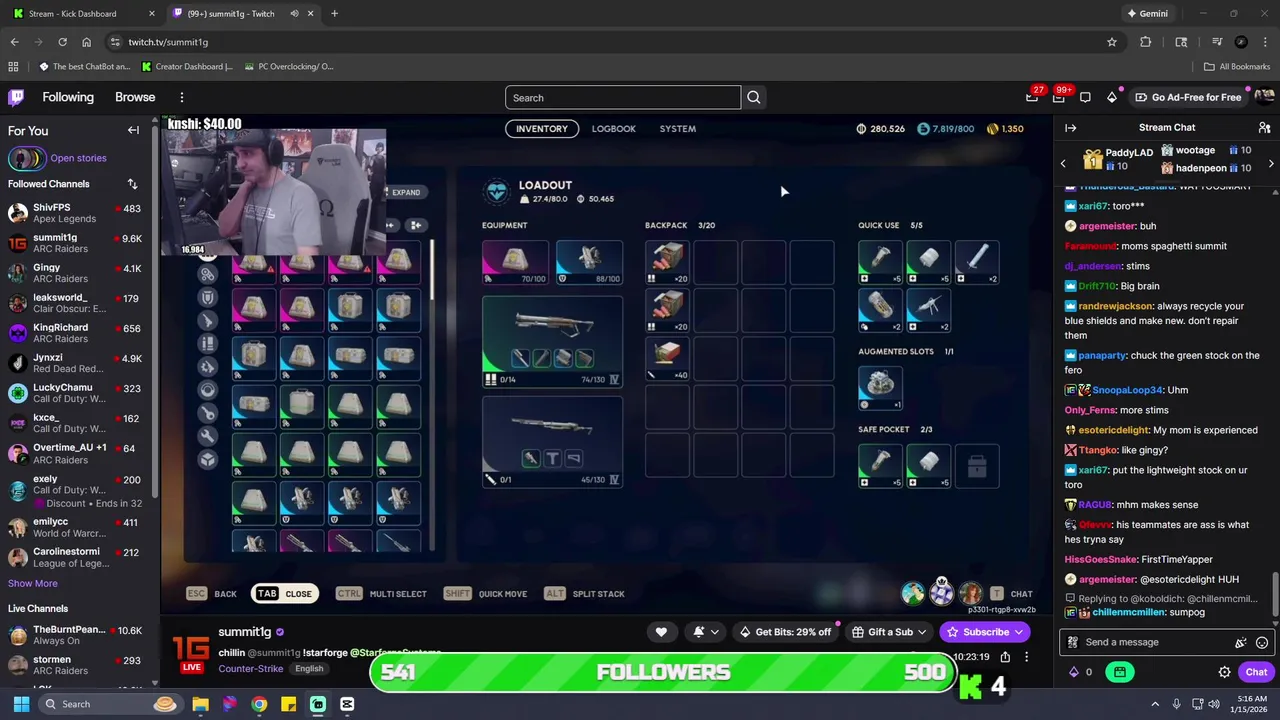Open the Chrome extensions puzzle icon
This screenshot has height=720, width=1280.
[x=1146, y=42]
